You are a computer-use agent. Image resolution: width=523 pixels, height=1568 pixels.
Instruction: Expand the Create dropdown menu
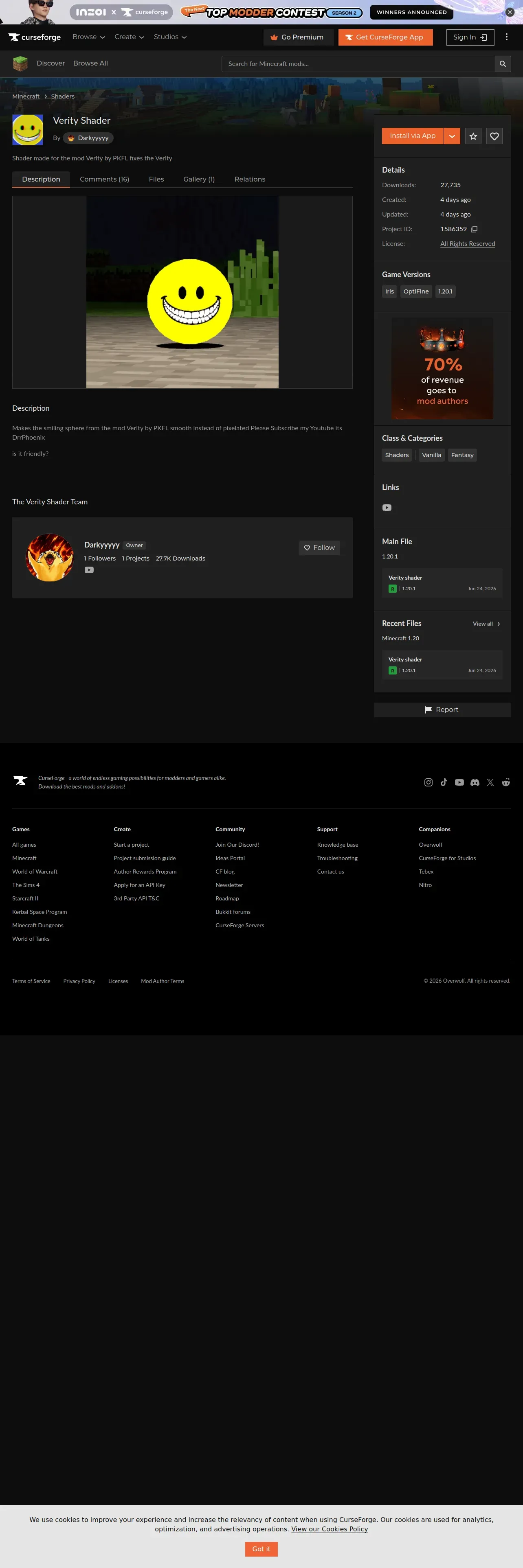[129, 37]
